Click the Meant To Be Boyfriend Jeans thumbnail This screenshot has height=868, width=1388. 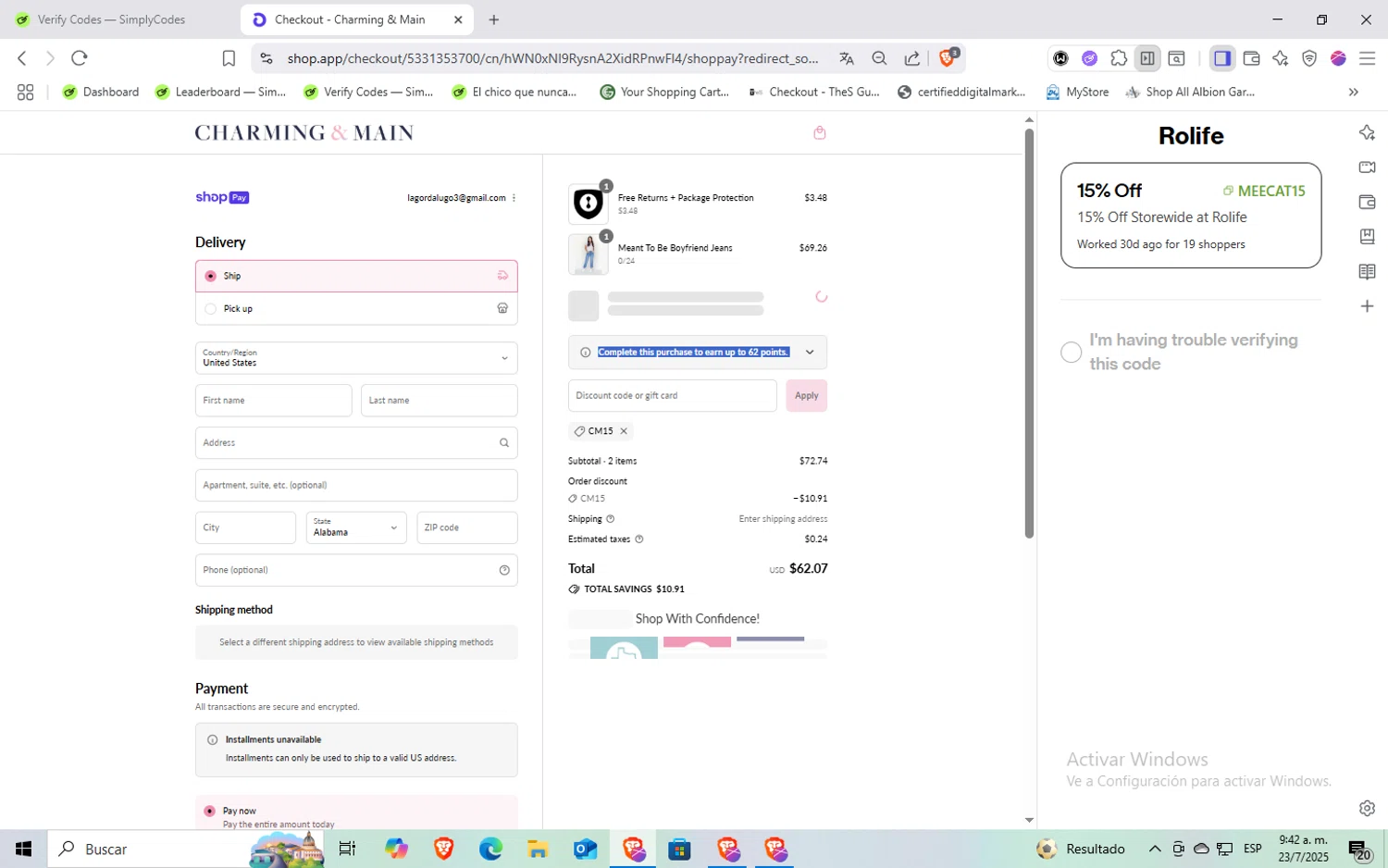[x=589, y=254]
